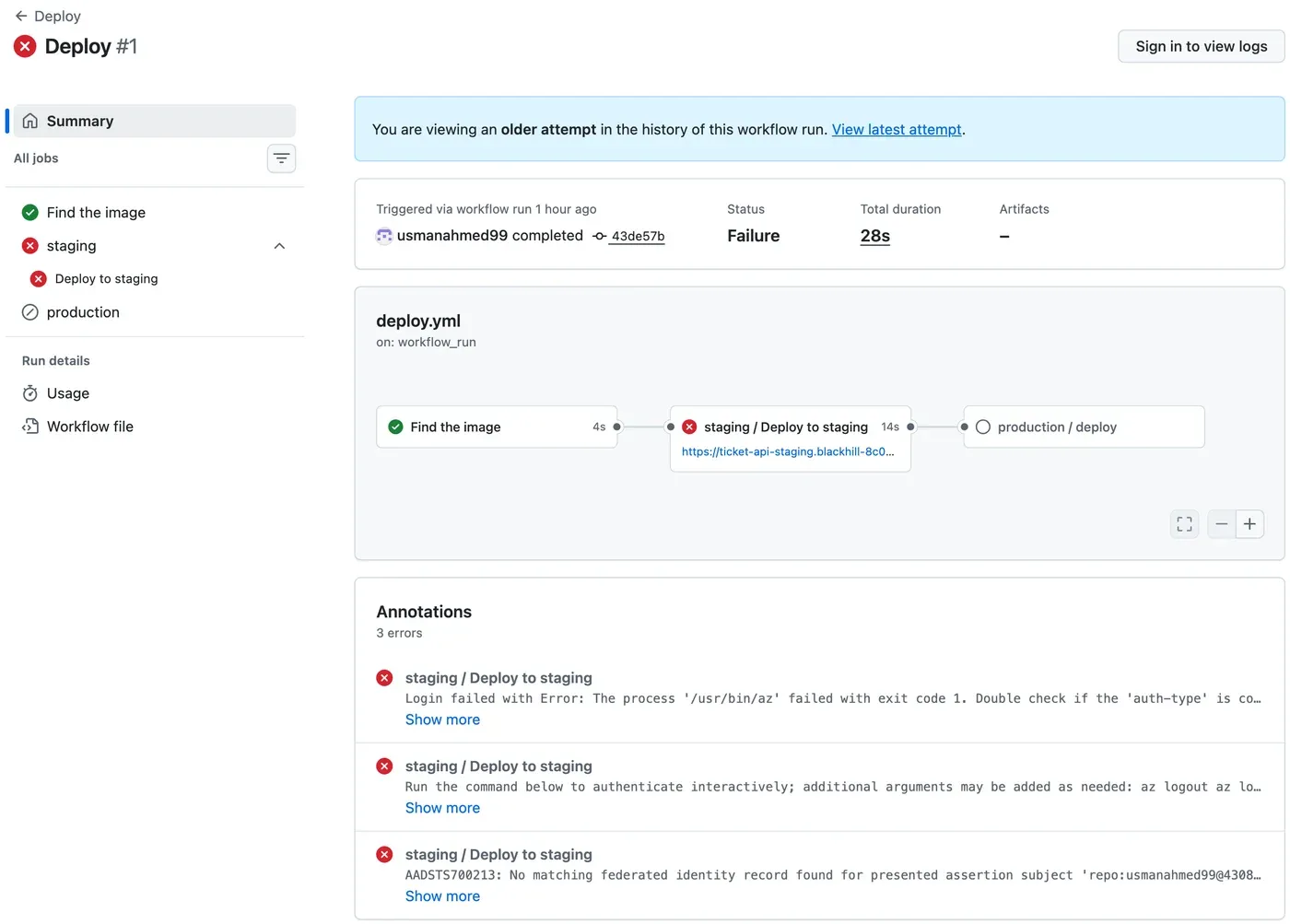The height and width of the screenshot is (924, 1290).
Task: Click red failed icon beside staging in sidebar
Action: (30, 246)
